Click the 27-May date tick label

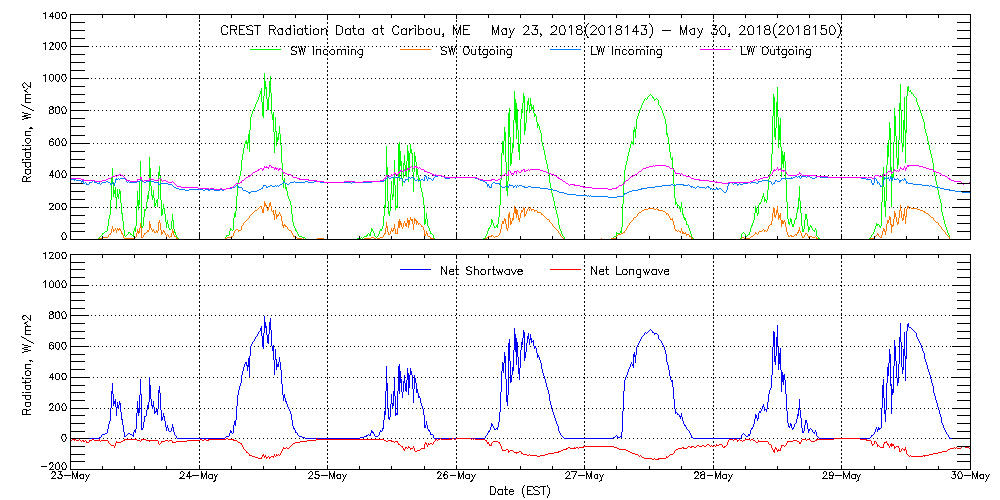pos(585,477)
